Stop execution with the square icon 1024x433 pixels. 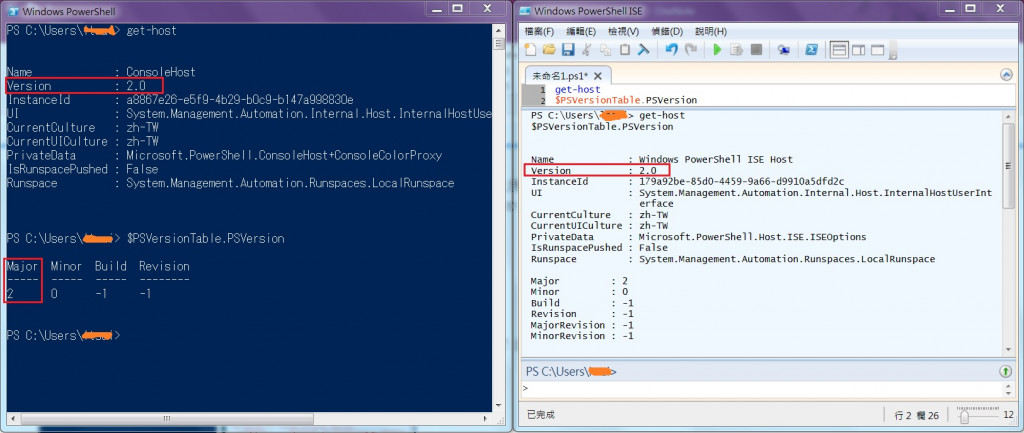pos(756,50)
